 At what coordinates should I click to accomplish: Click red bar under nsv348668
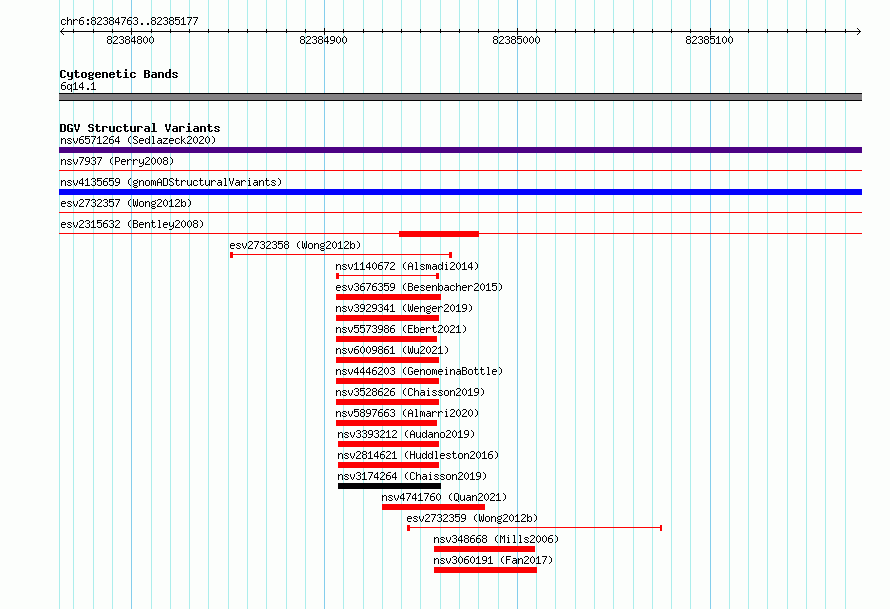[485, 549]
